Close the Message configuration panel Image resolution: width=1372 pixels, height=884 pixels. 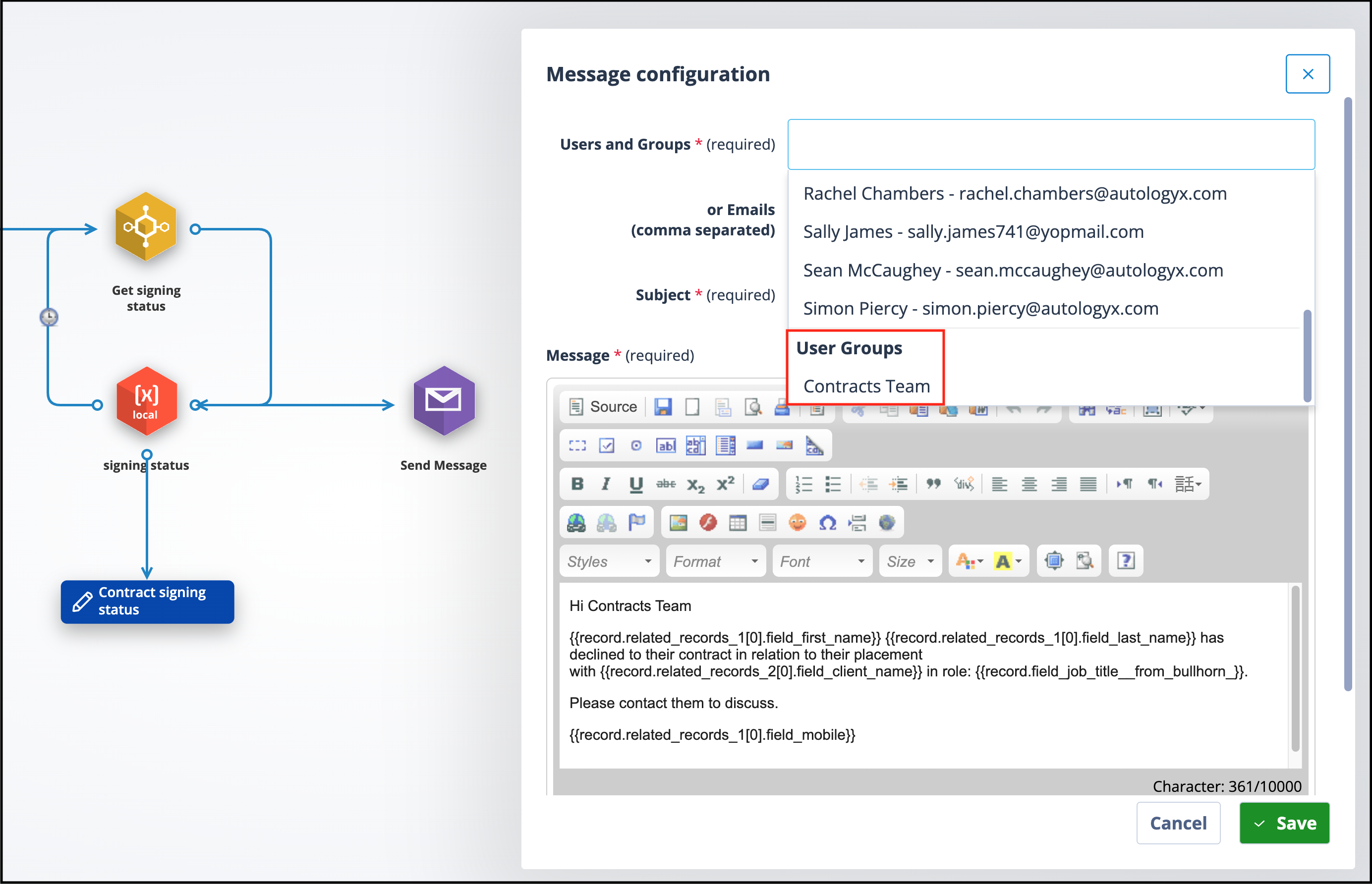(1308, 74)
